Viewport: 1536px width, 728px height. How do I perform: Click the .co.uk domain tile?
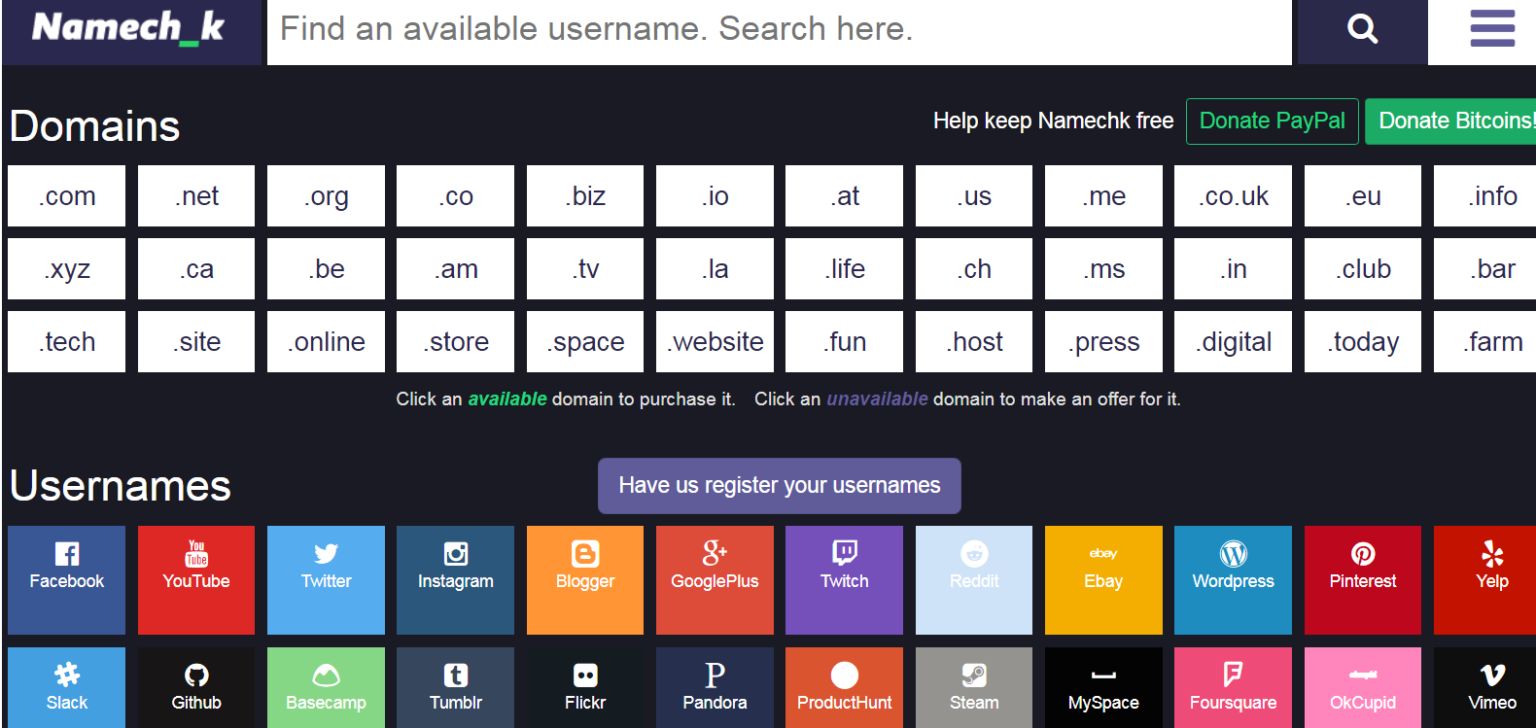tap(1233, 196)
